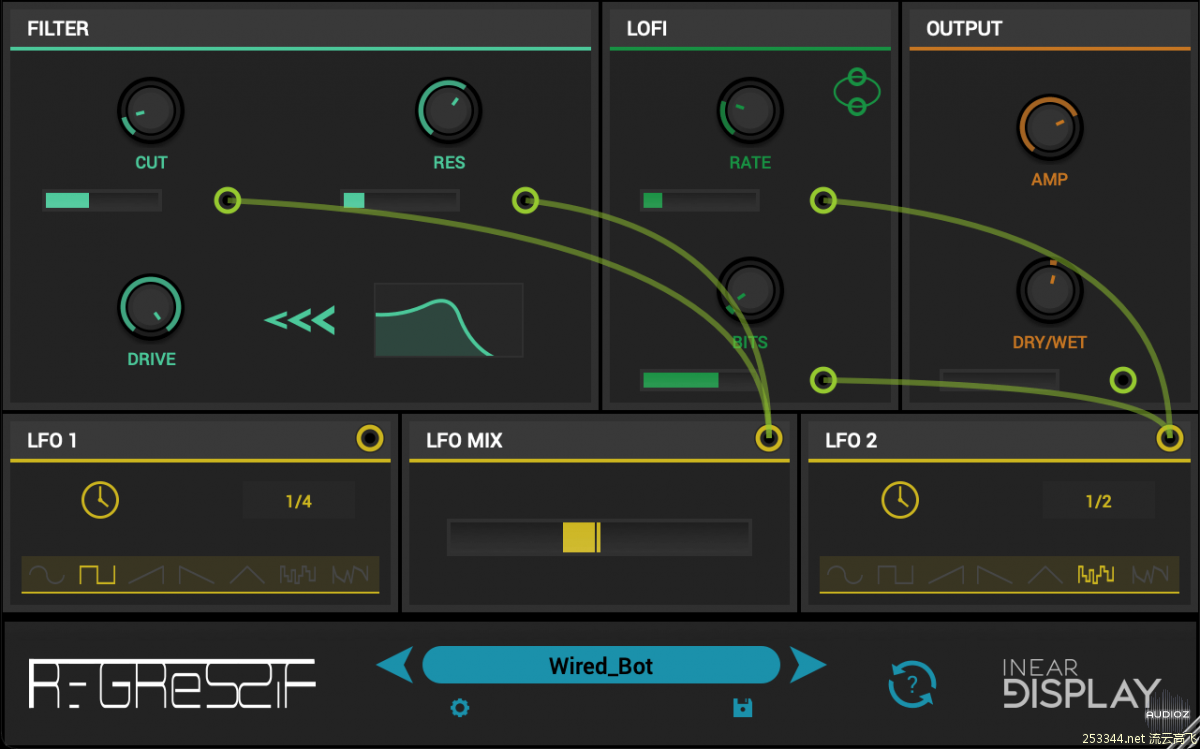Select triangle waveform for LFO 1

tap(246, 575)
